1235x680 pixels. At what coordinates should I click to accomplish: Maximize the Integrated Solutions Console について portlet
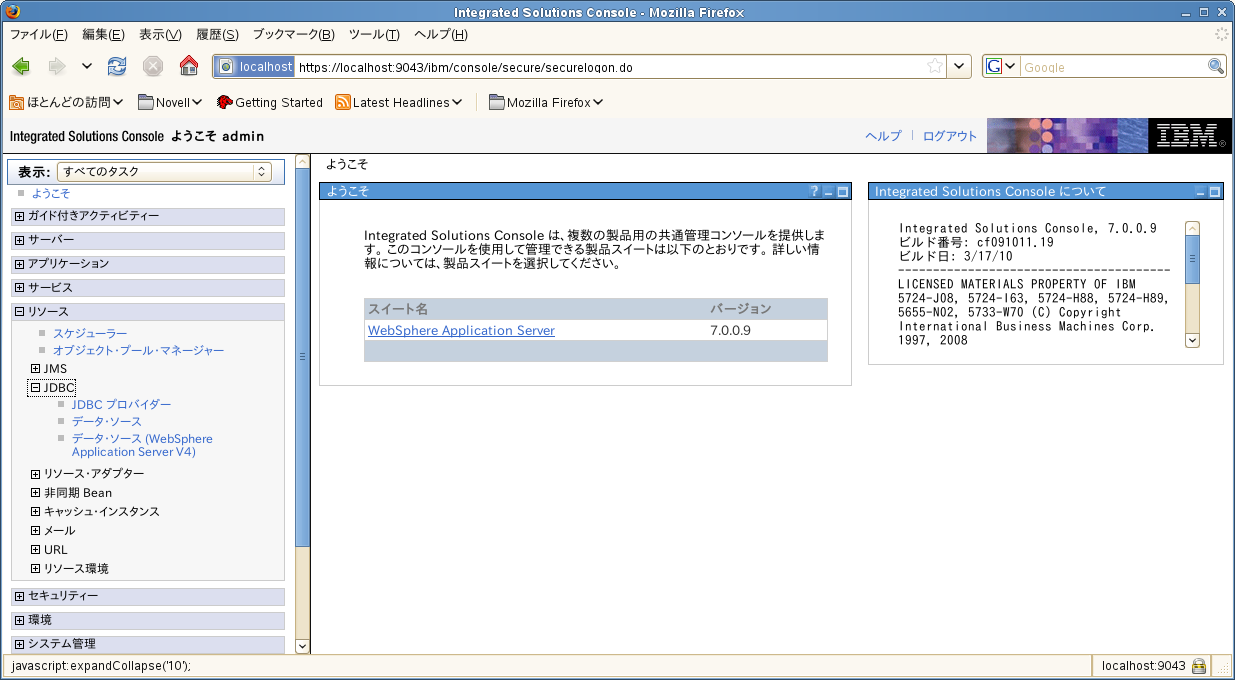[1215, 191]
